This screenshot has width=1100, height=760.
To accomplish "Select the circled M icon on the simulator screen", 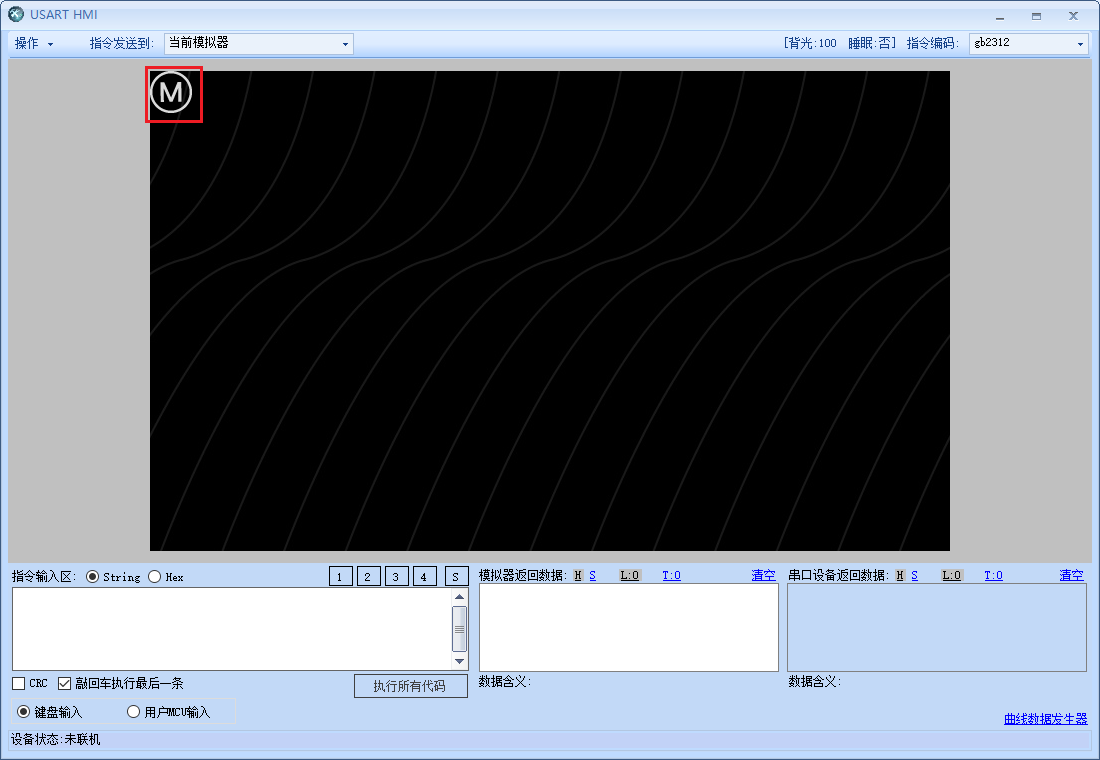I will coord(173,93).
